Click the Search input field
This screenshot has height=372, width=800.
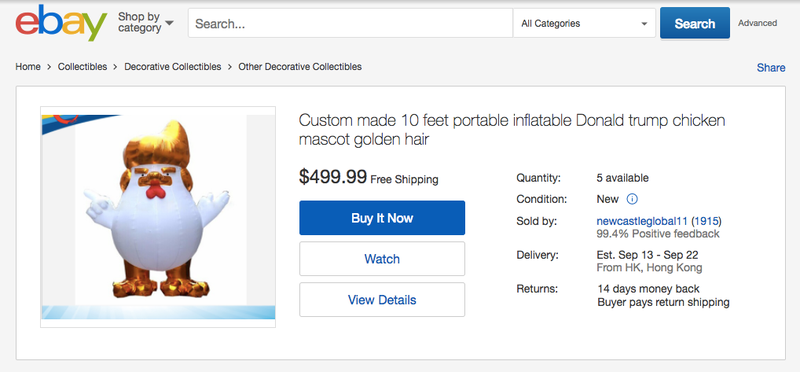click(x=351, y=23)
